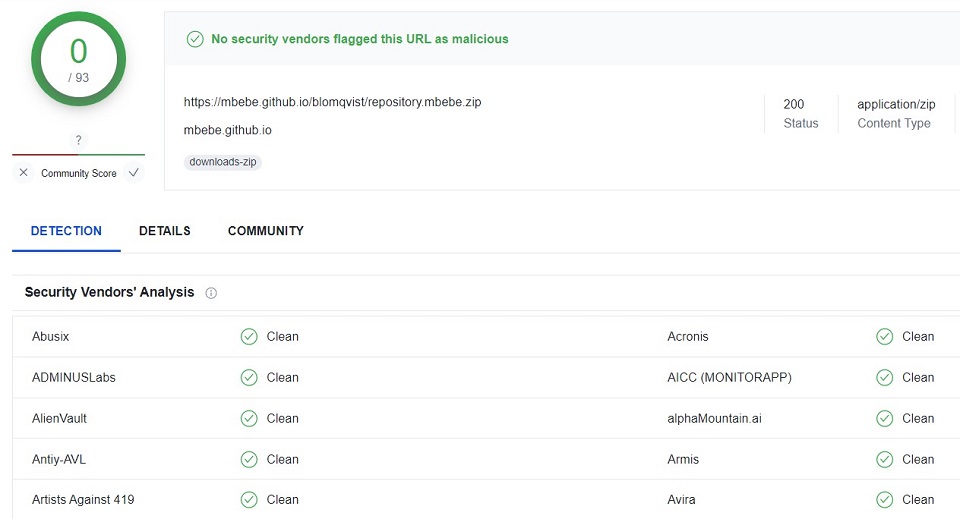
Task: Click the Community Score label
Action: tap(78, 173)
